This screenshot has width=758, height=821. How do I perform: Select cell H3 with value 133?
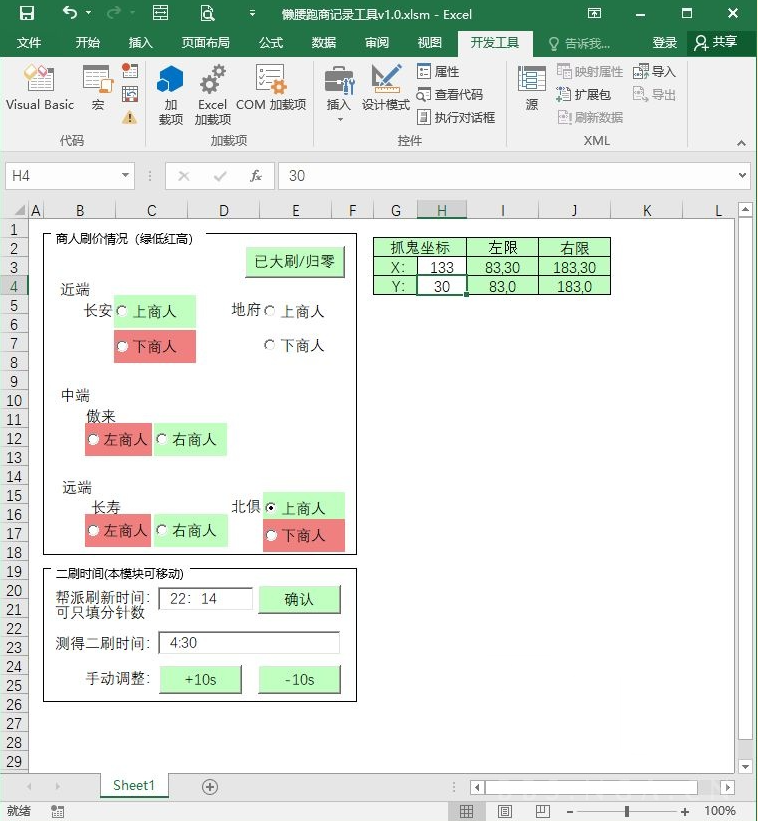coord(442,267)
